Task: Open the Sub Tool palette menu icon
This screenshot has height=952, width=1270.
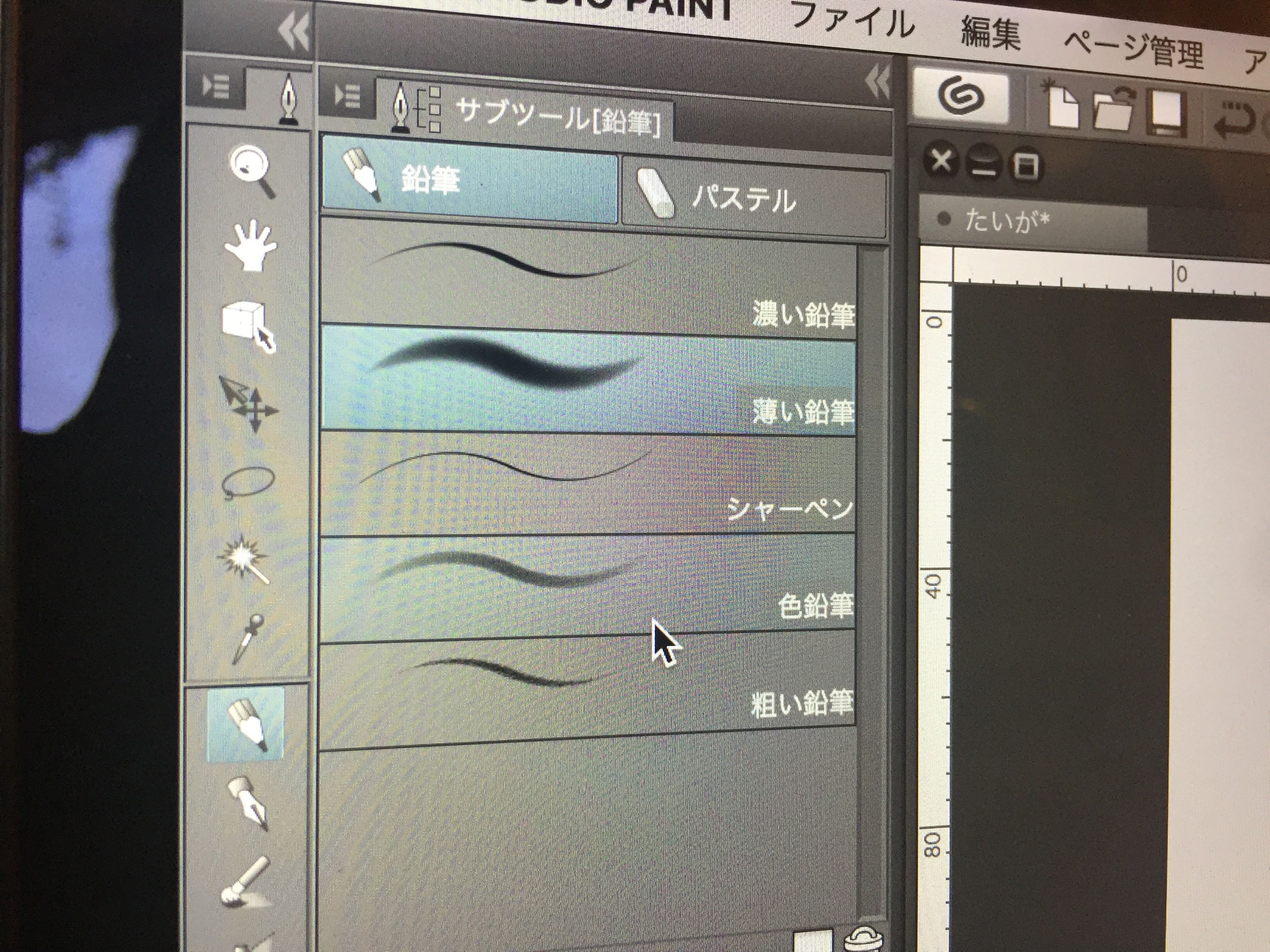Action: (x=347, y=96)
